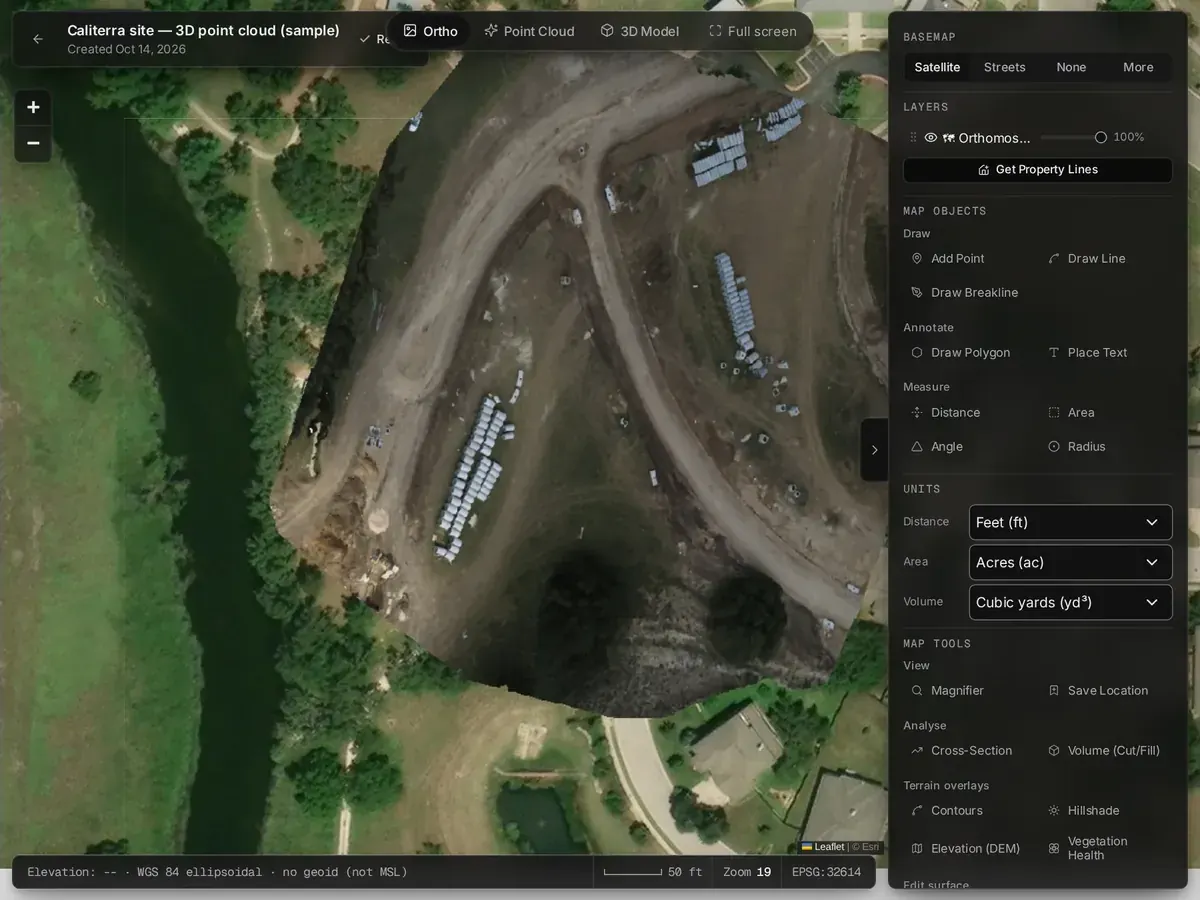Launch the Cross-Section analysis tool
The image size is (1200, 900).
(962, 750)
